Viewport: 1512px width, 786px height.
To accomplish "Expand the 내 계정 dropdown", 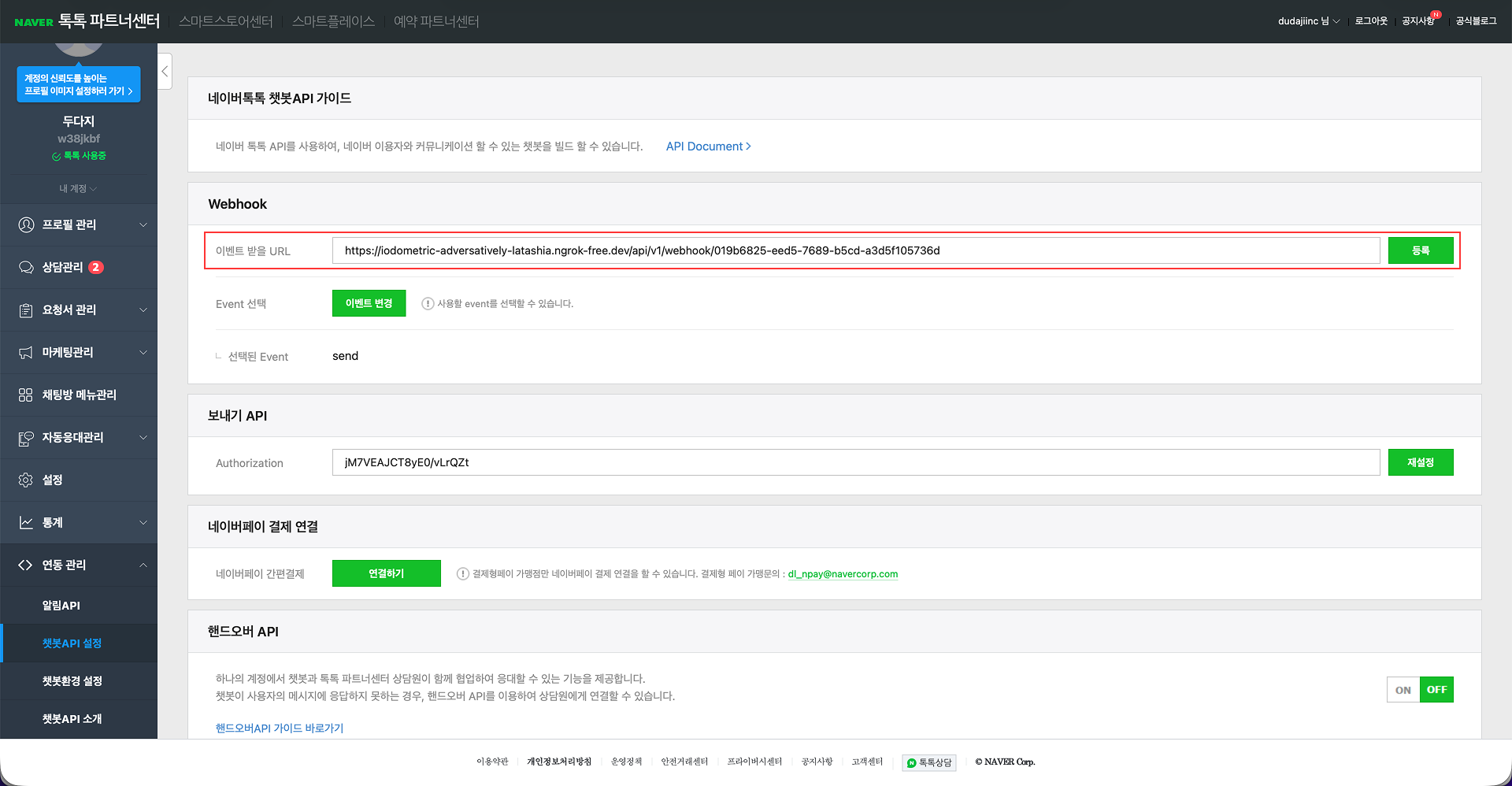I will [x=78, y=189].
